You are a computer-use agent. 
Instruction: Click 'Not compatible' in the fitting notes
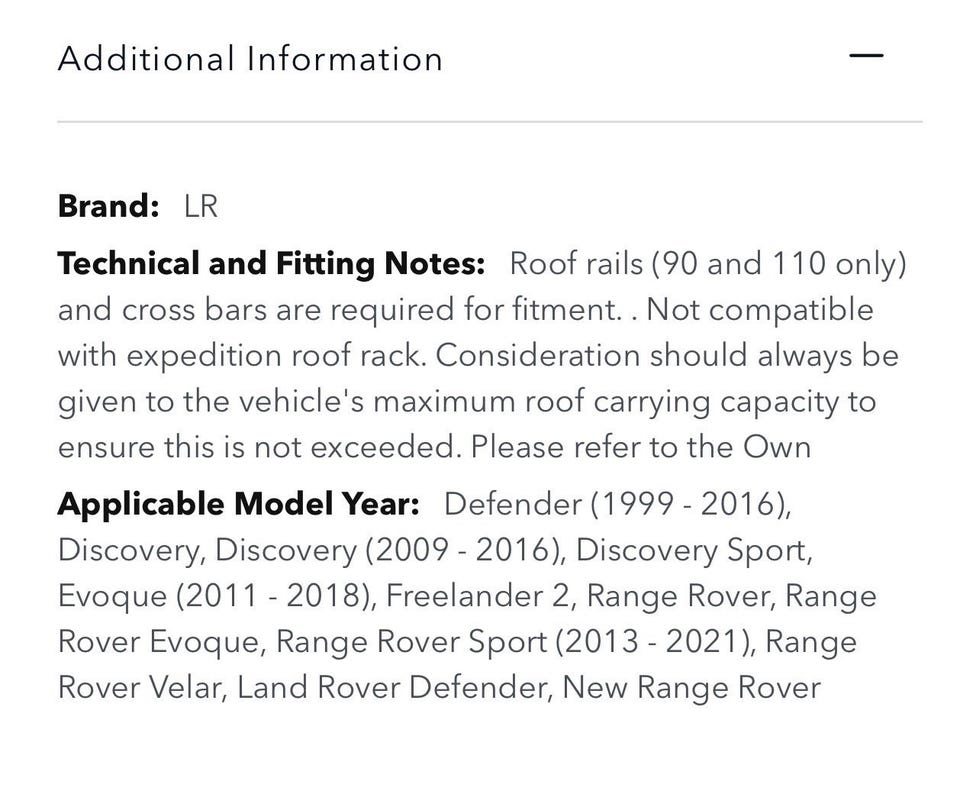click(760, 310)
